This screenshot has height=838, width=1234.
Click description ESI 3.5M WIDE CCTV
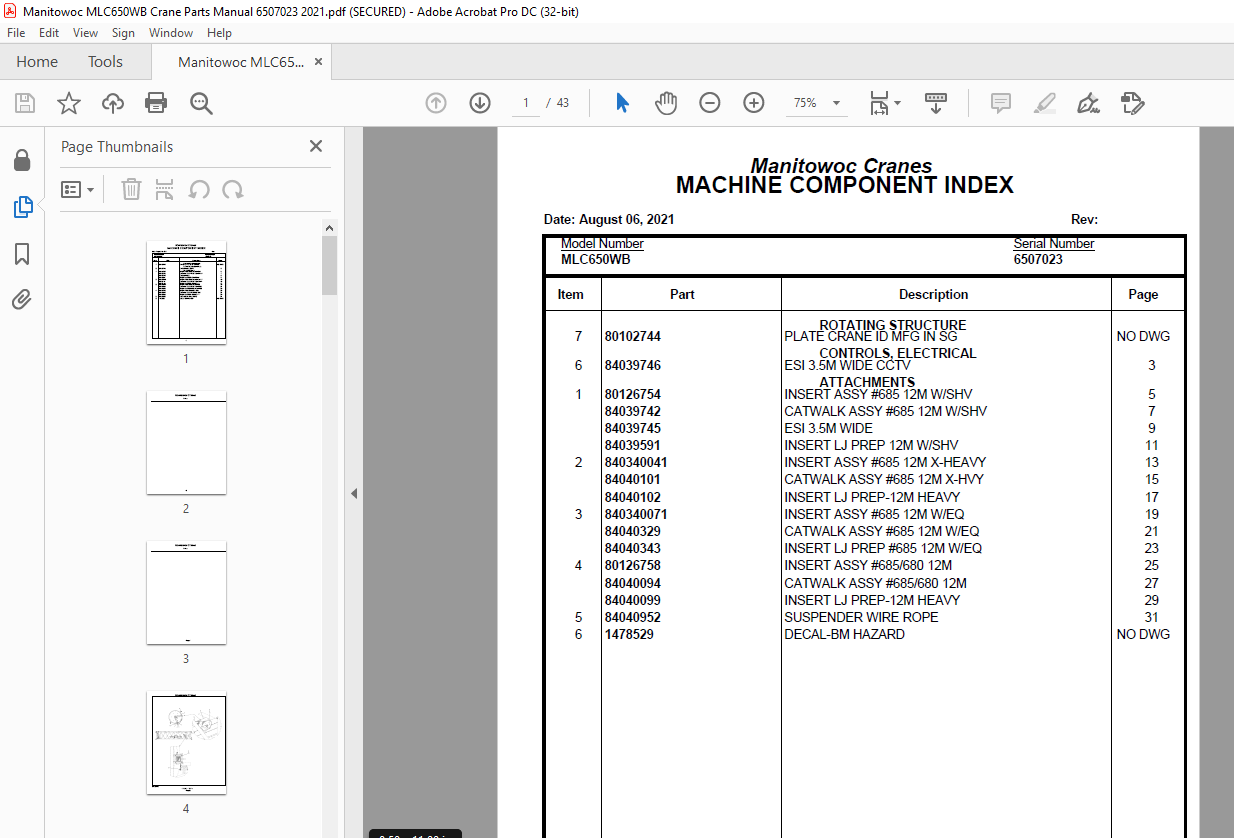[x=848, y=366]
